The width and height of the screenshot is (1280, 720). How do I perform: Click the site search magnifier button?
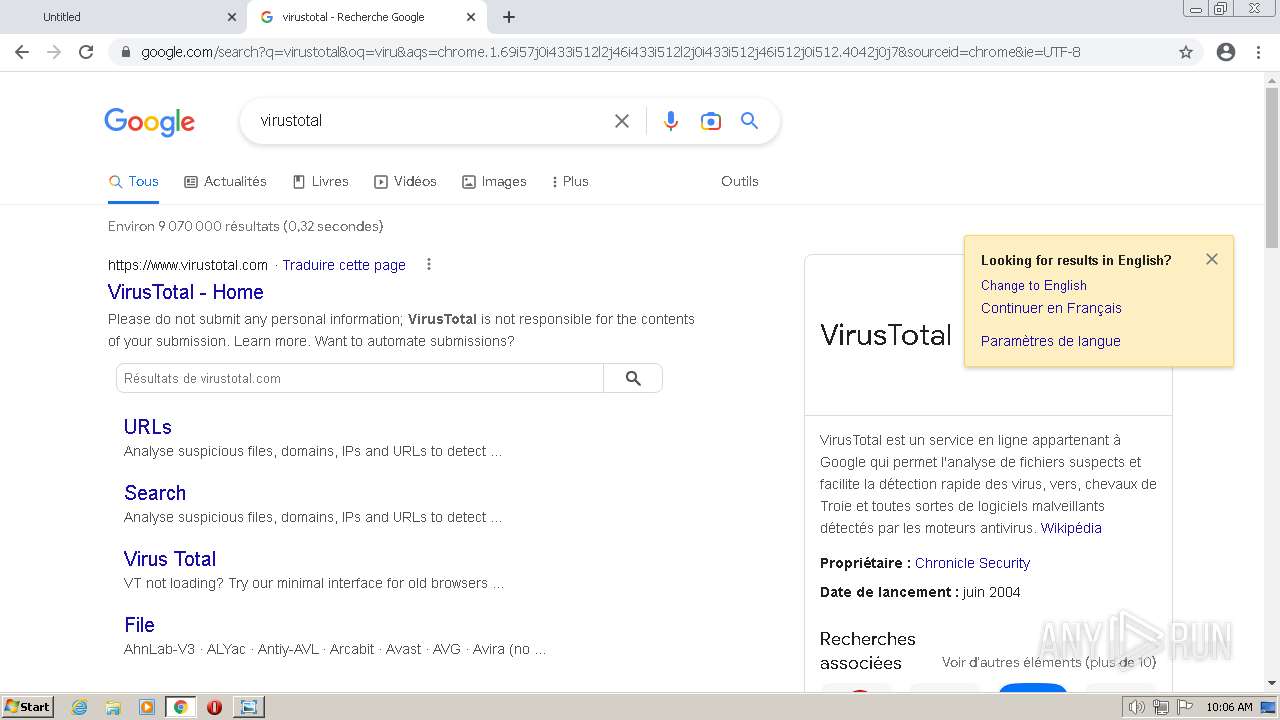(633, 378)
